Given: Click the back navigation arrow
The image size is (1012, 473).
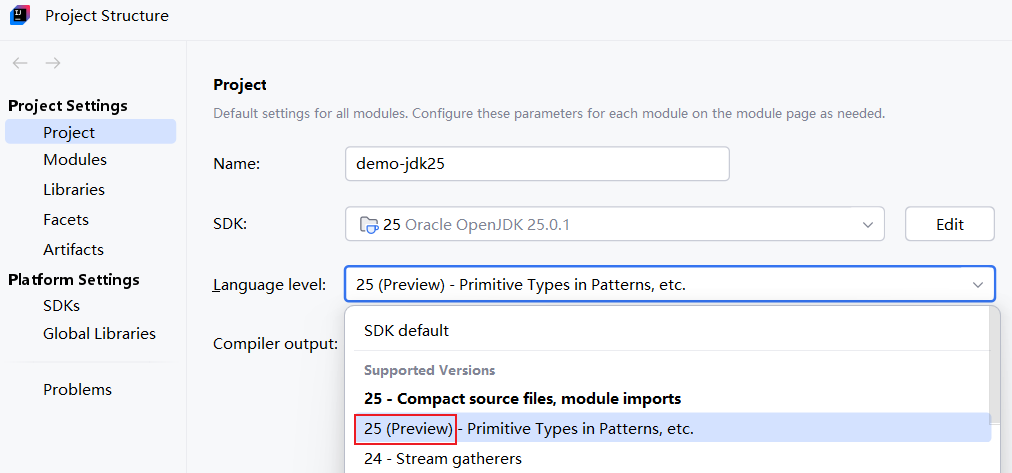Looking at the screenshot, I should 20,63.
